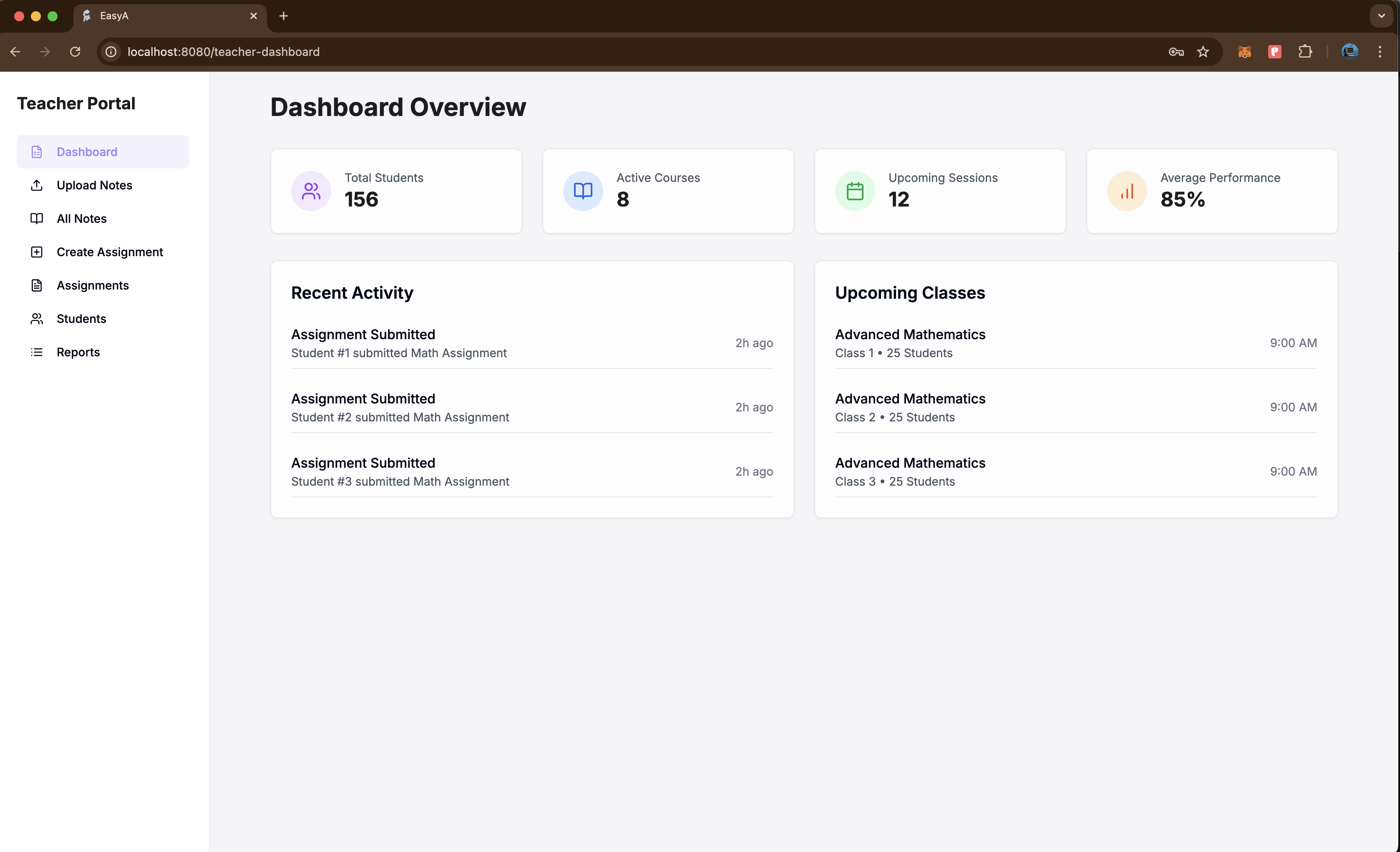Click the Reports list icon in sidebar

(37, 352)
